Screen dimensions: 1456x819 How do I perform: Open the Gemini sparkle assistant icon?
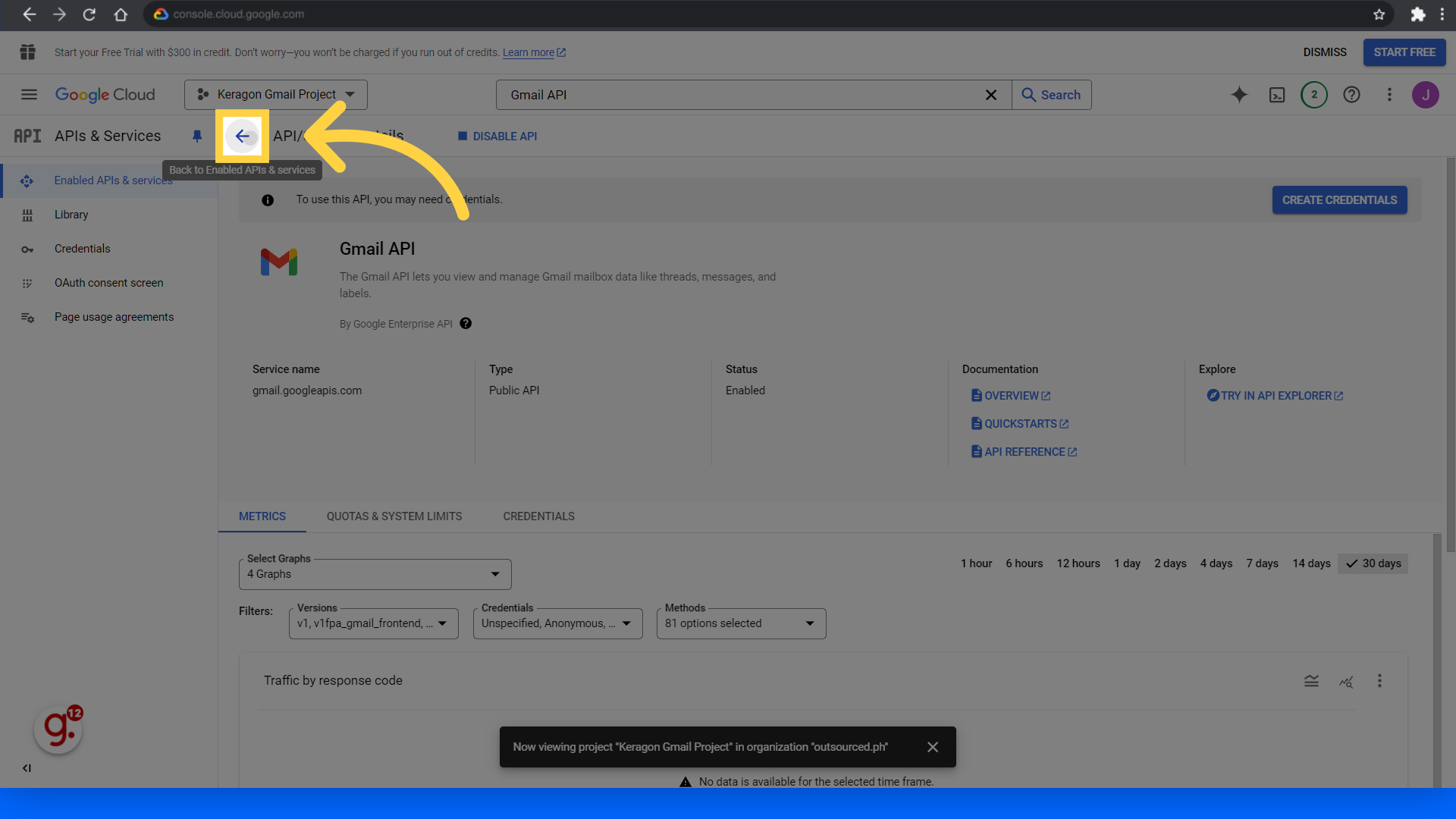[x=1239, y=95]
